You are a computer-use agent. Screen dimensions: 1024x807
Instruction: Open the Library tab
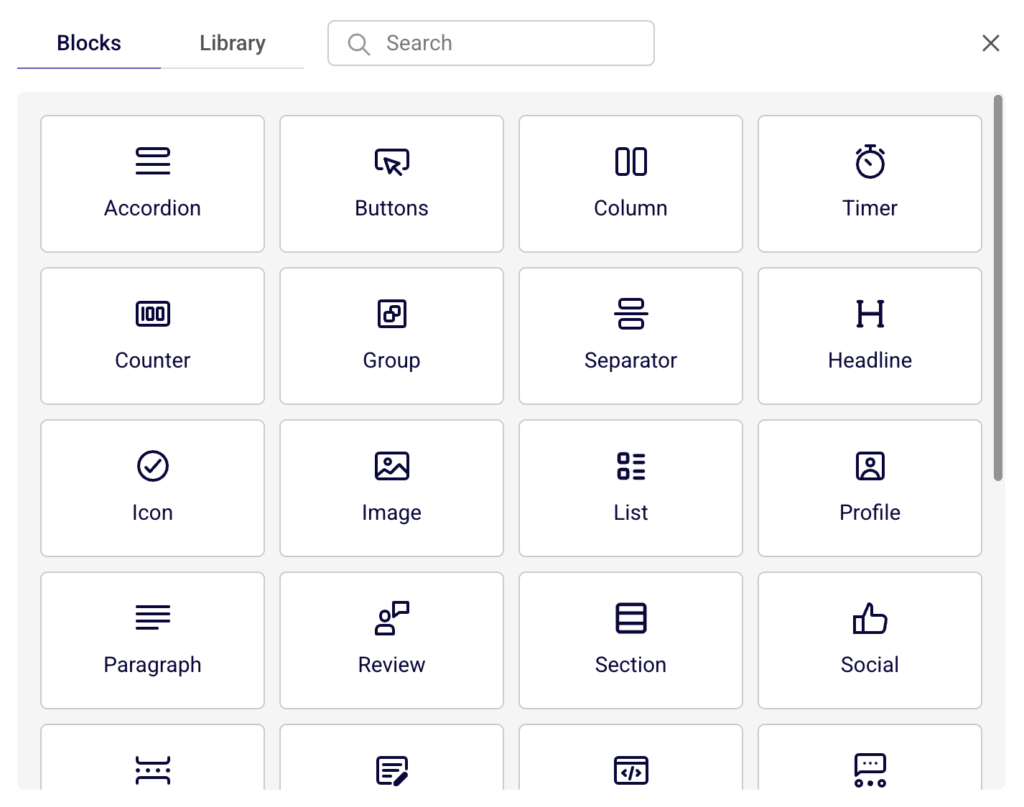point(232,43)
